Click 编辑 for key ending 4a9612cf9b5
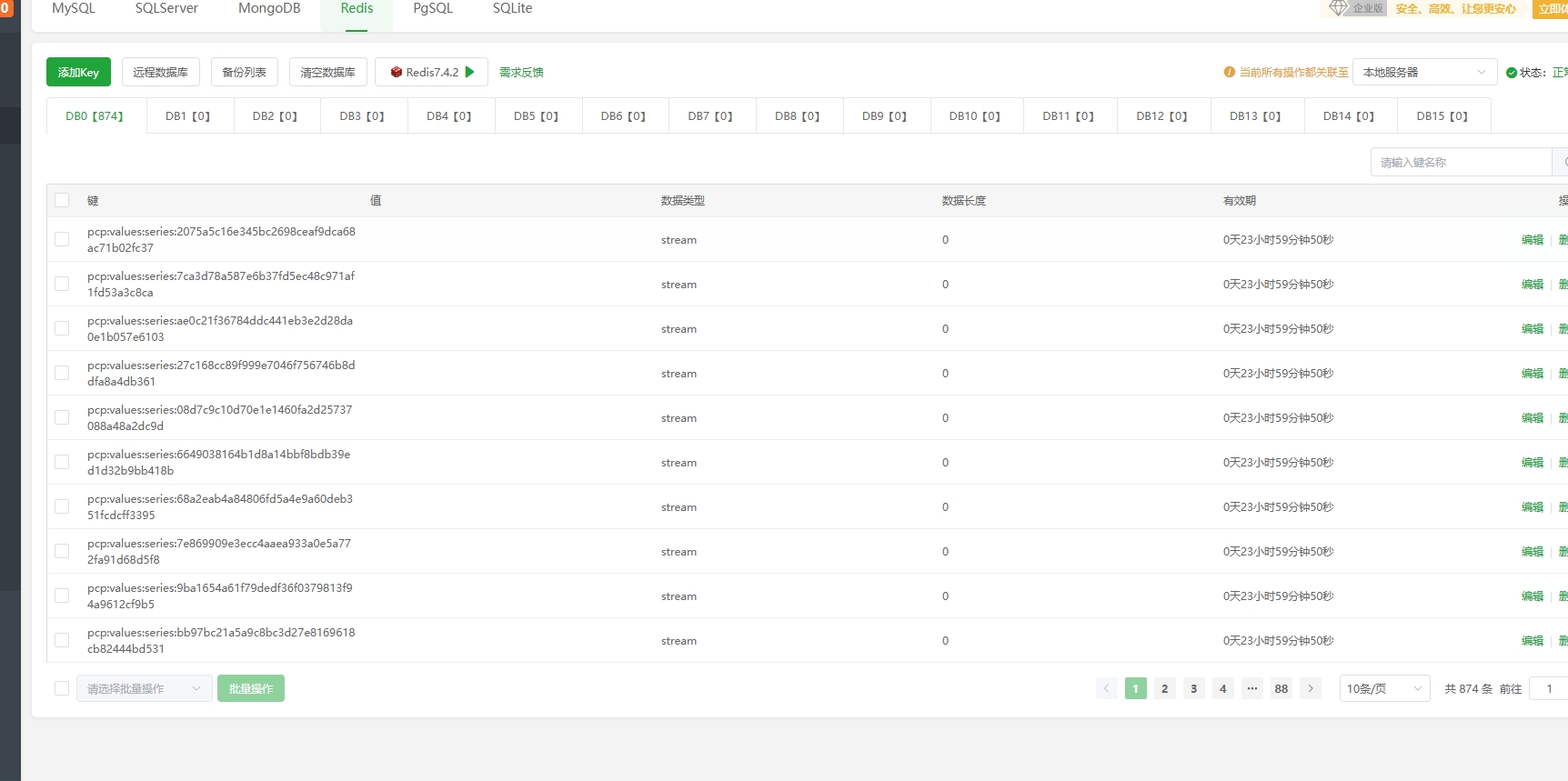Viewport: 1568px width, 781px height. 1533,596
